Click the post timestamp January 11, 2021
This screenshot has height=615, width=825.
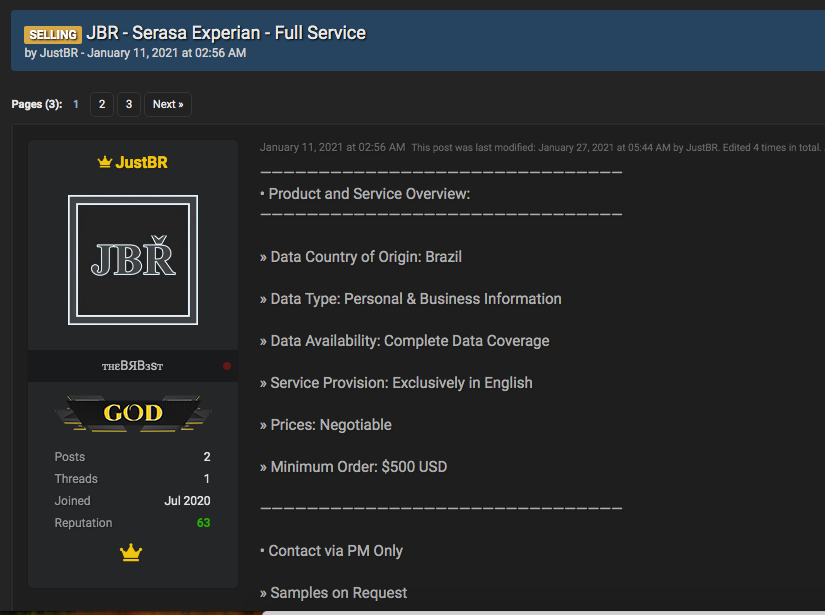332,147
